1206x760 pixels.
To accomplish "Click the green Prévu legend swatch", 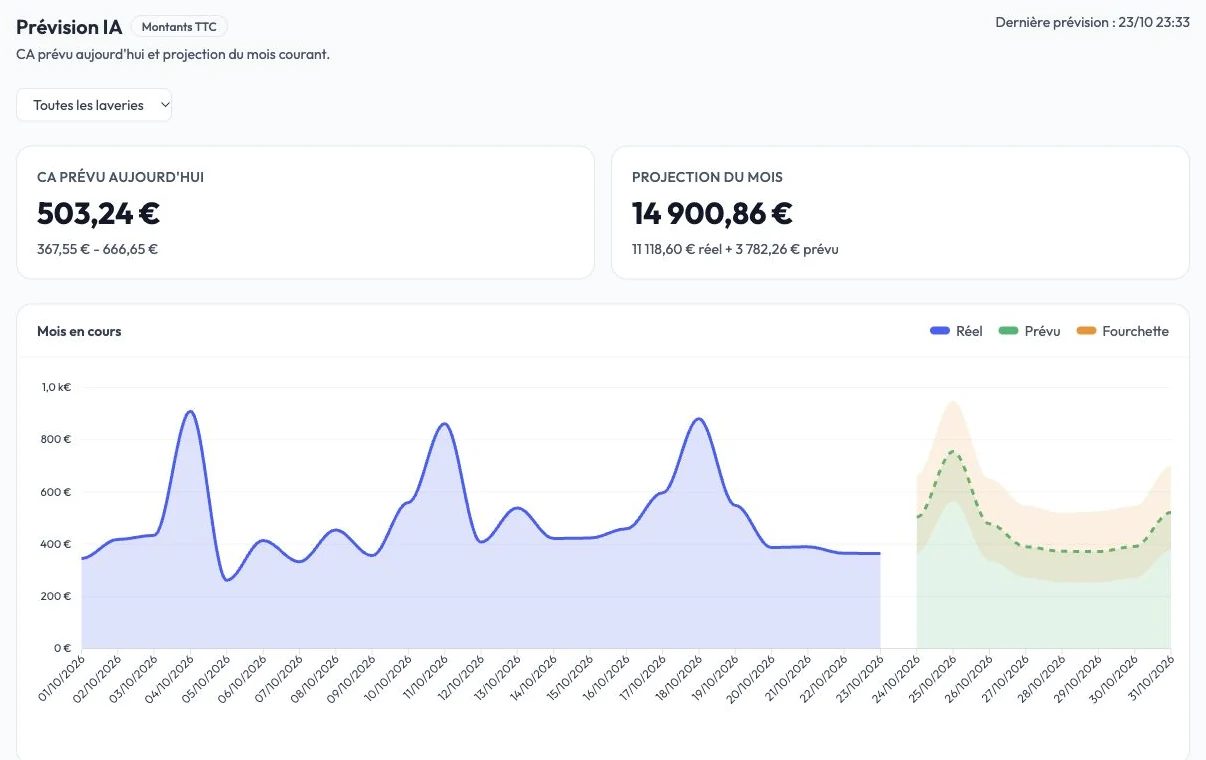I will (1008, 331).
